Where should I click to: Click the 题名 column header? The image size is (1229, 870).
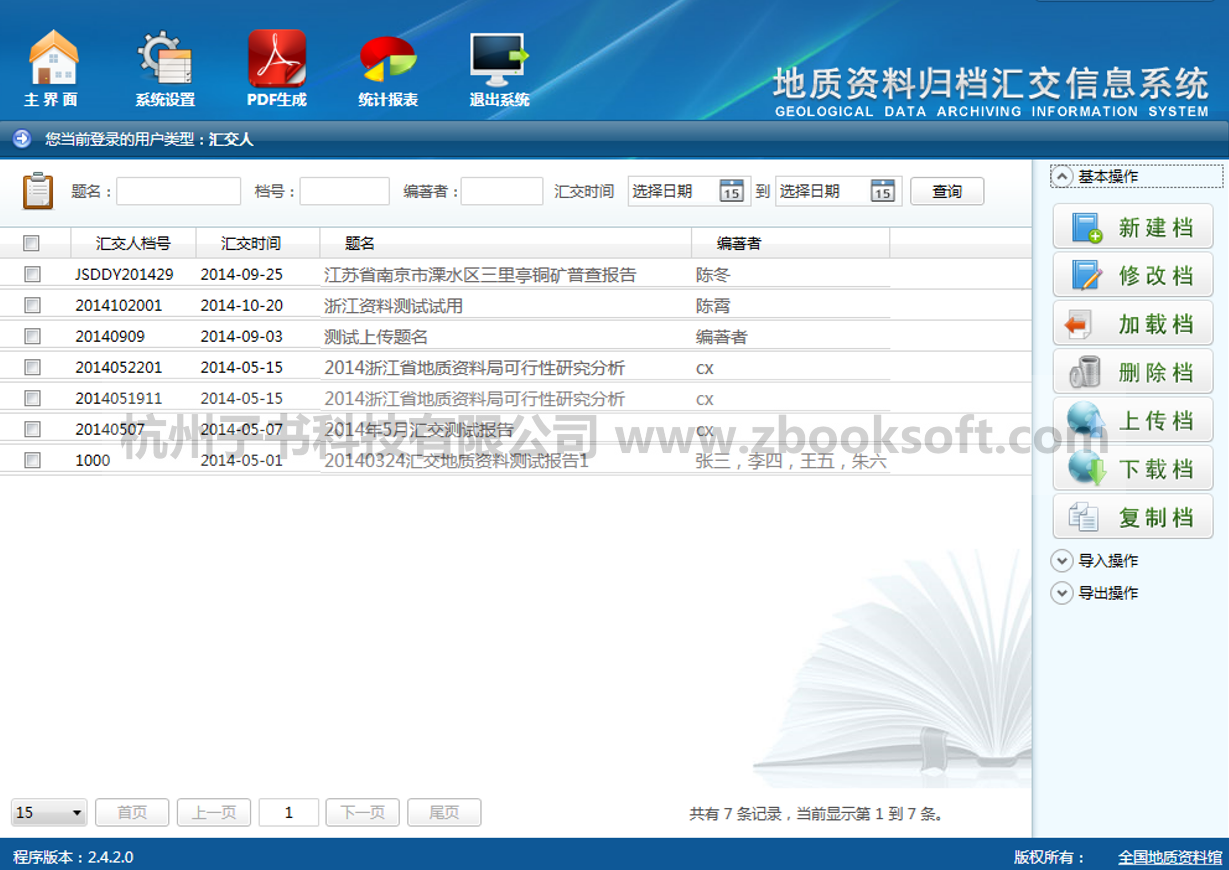pos(506,243)
